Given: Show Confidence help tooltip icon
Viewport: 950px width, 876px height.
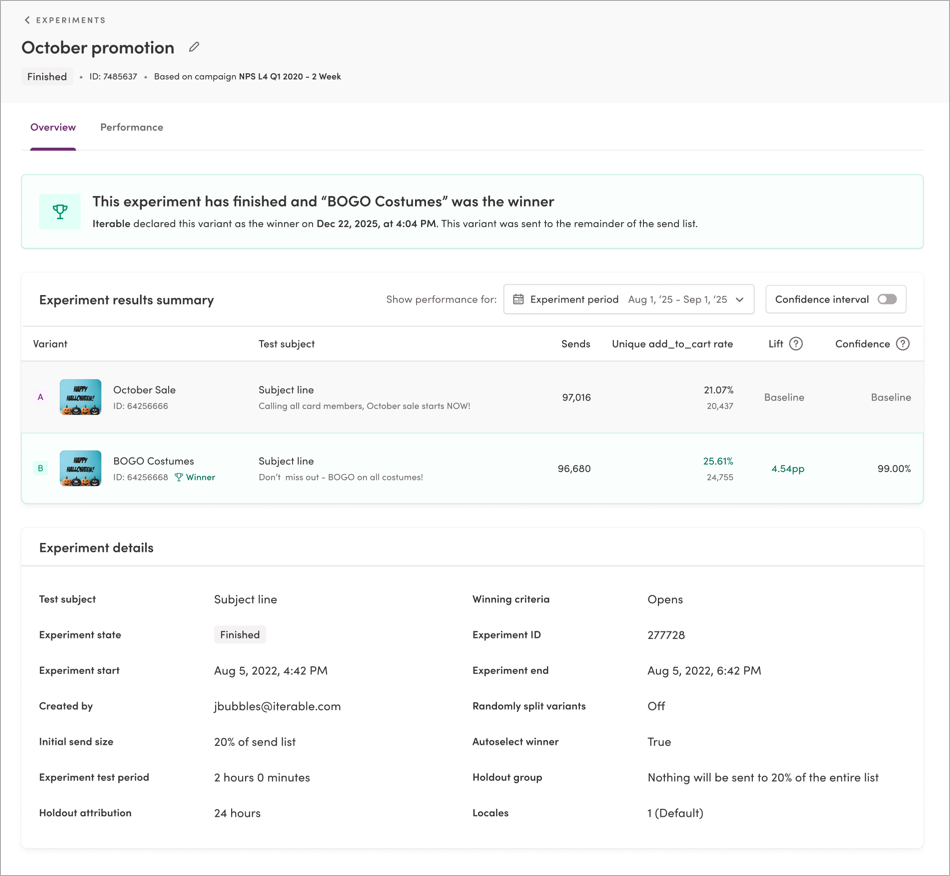Looking at the screenshot, I should (x=903, y=344).
